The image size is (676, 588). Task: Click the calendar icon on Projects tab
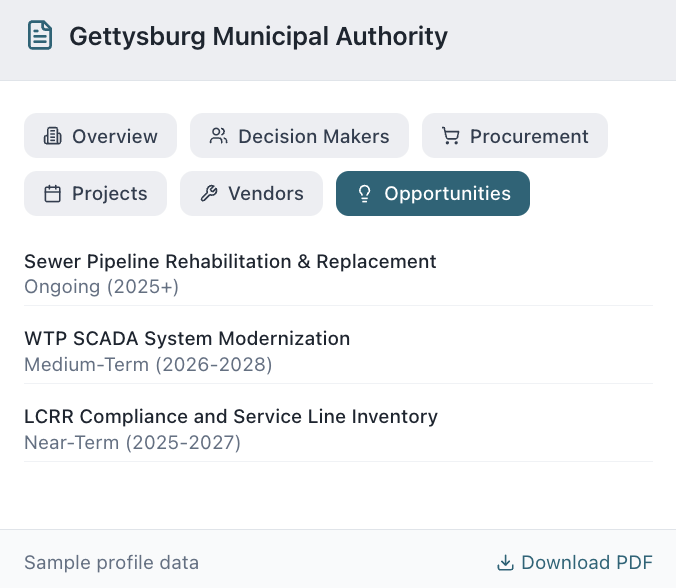tap(52, 194)
